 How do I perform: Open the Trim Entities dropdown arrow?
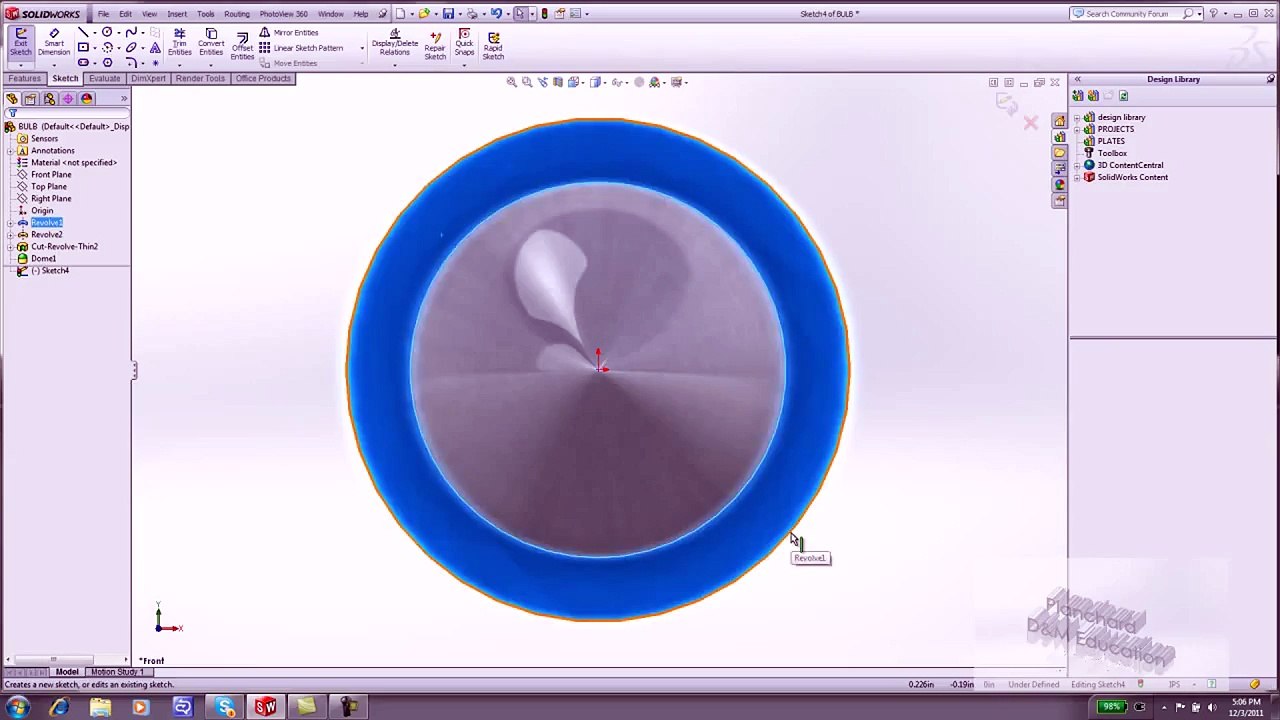180,65
